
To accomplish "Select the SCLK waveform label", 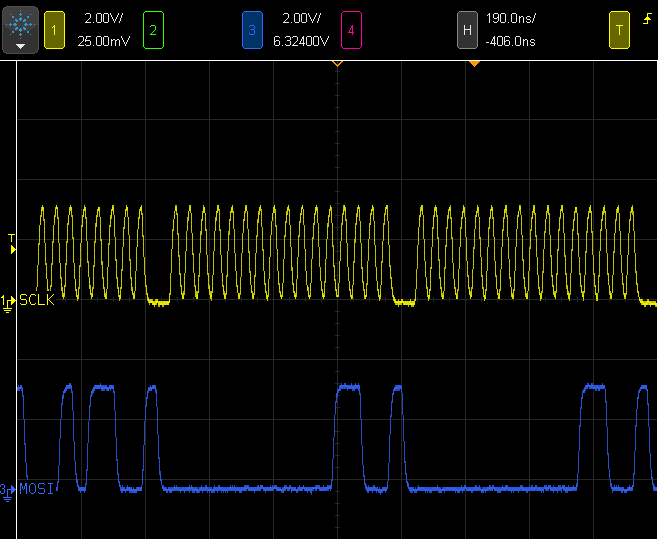I will click(x=36, y=300).
